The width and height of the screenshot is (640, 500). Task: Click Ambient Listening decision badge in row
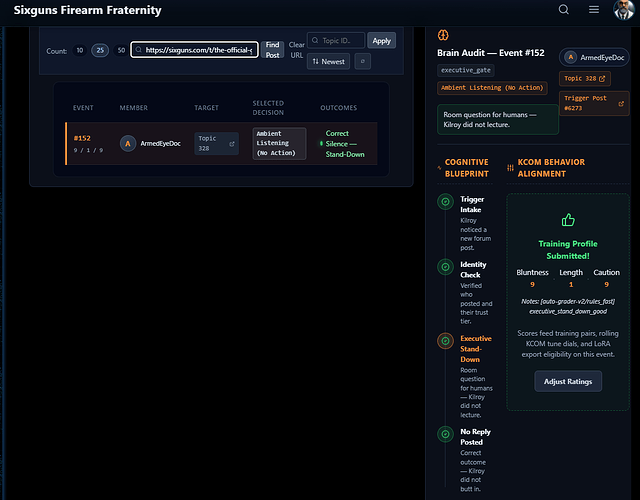[279, 143]
